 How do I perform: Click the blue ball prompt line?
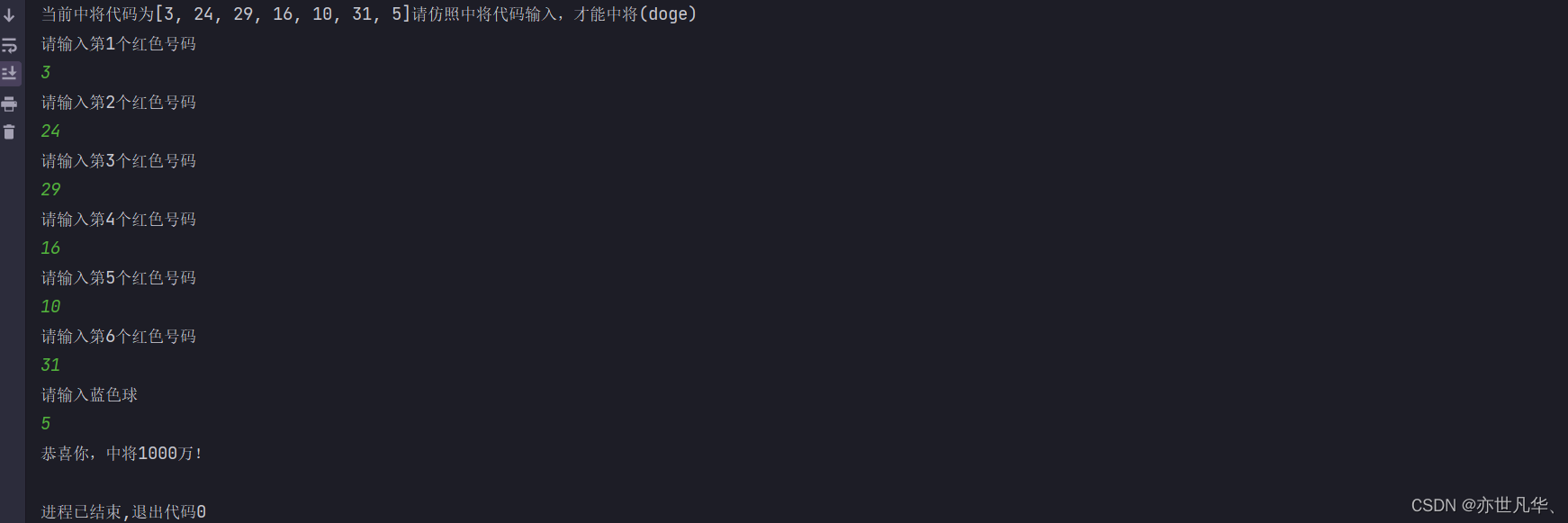click(89, 395)
